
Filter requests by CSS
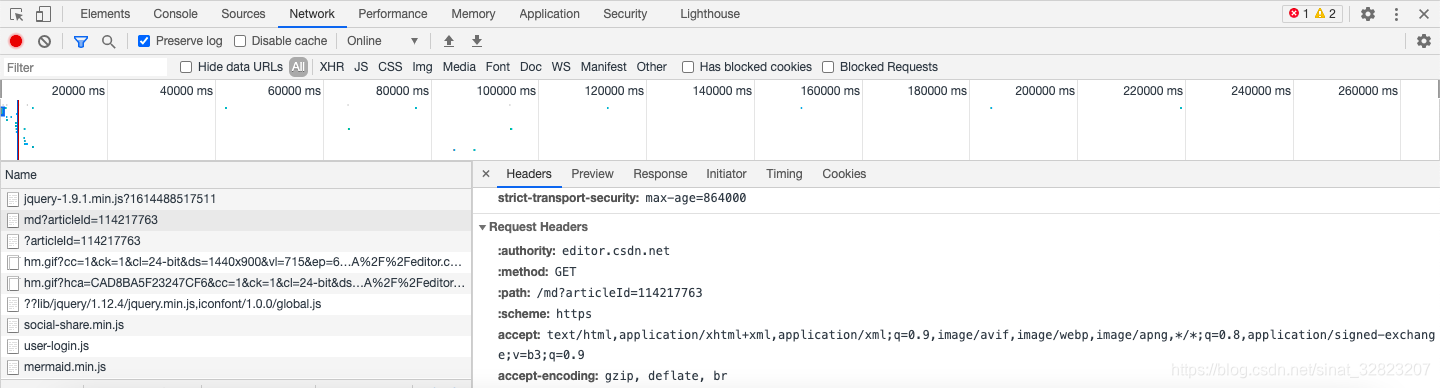390,67
